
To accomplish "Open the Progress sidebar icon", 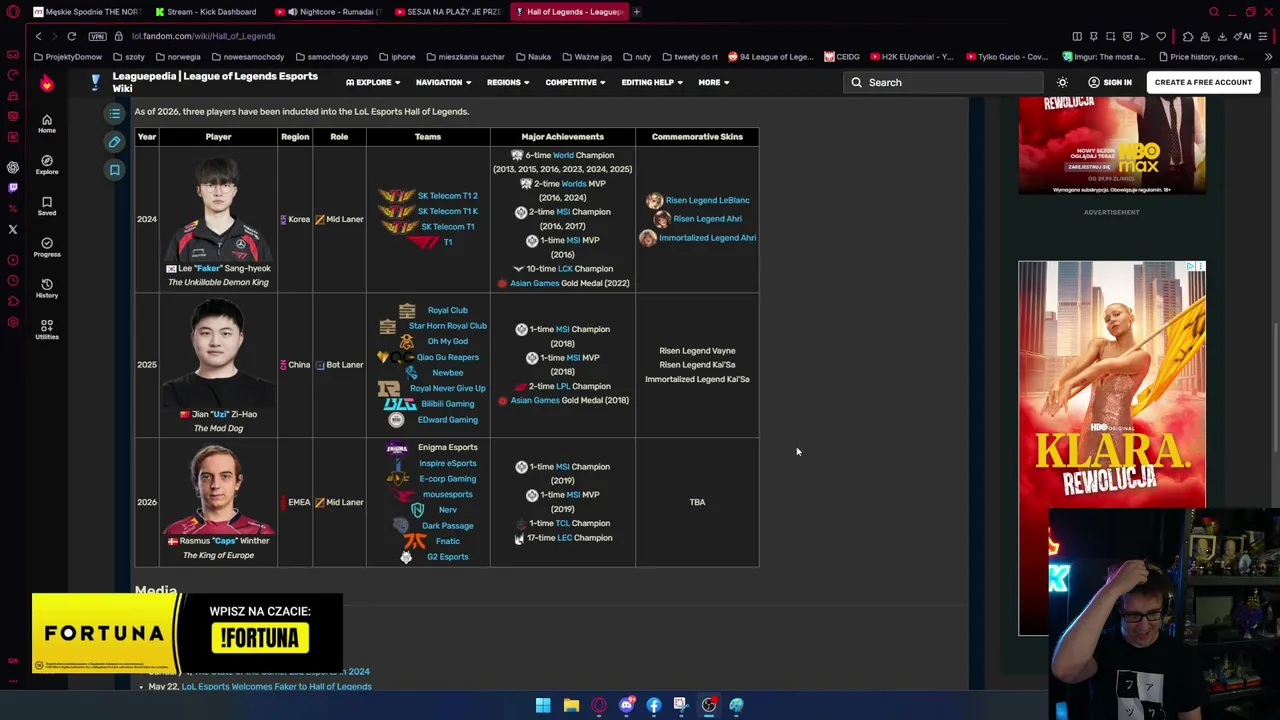I will coord(47,246).
